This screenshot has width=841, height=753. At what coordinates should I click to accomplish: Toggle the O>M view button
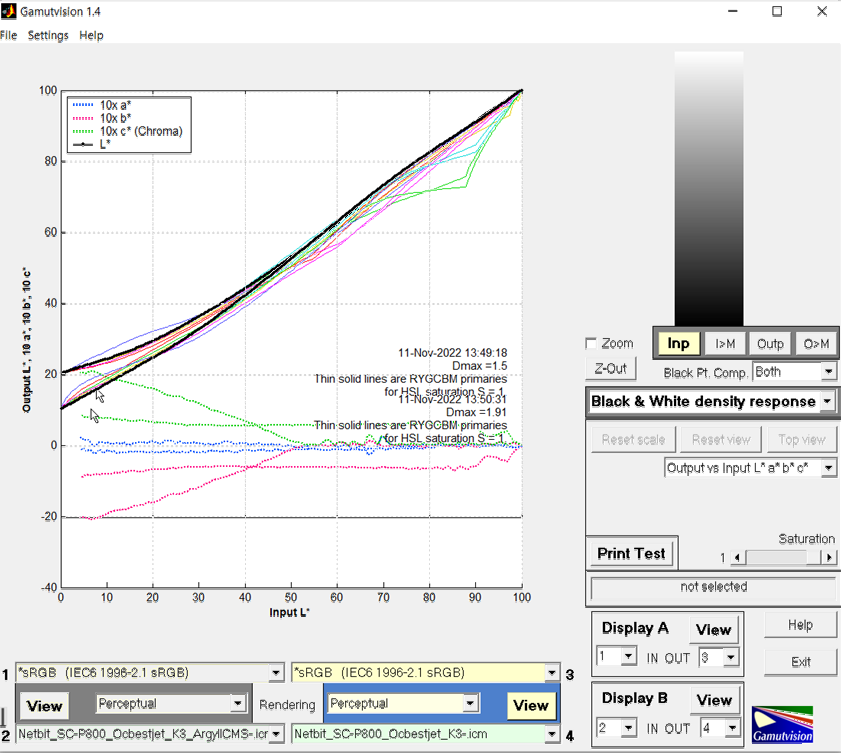[815, 343]
